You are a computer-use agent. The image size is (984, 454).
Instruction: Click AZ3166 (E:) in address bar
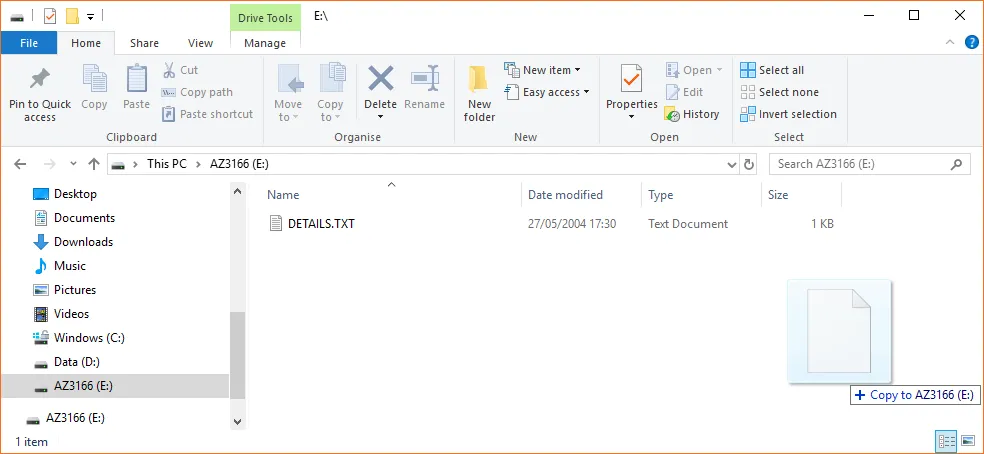[240, 164]
